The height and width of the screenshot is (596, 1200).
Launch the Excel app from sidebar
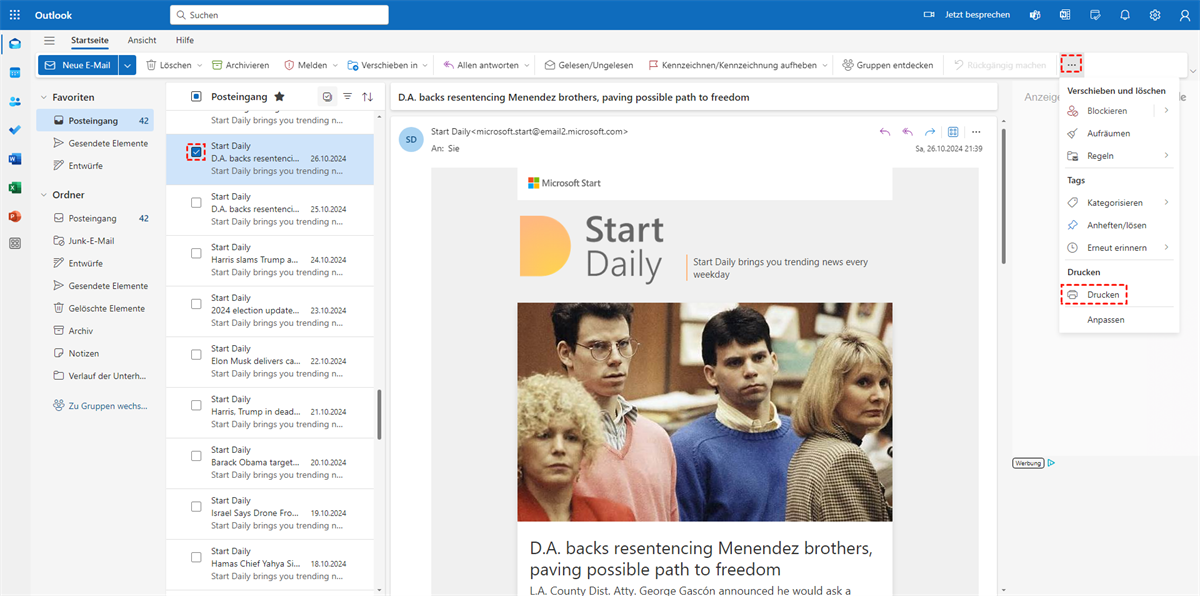coord(15,187)
